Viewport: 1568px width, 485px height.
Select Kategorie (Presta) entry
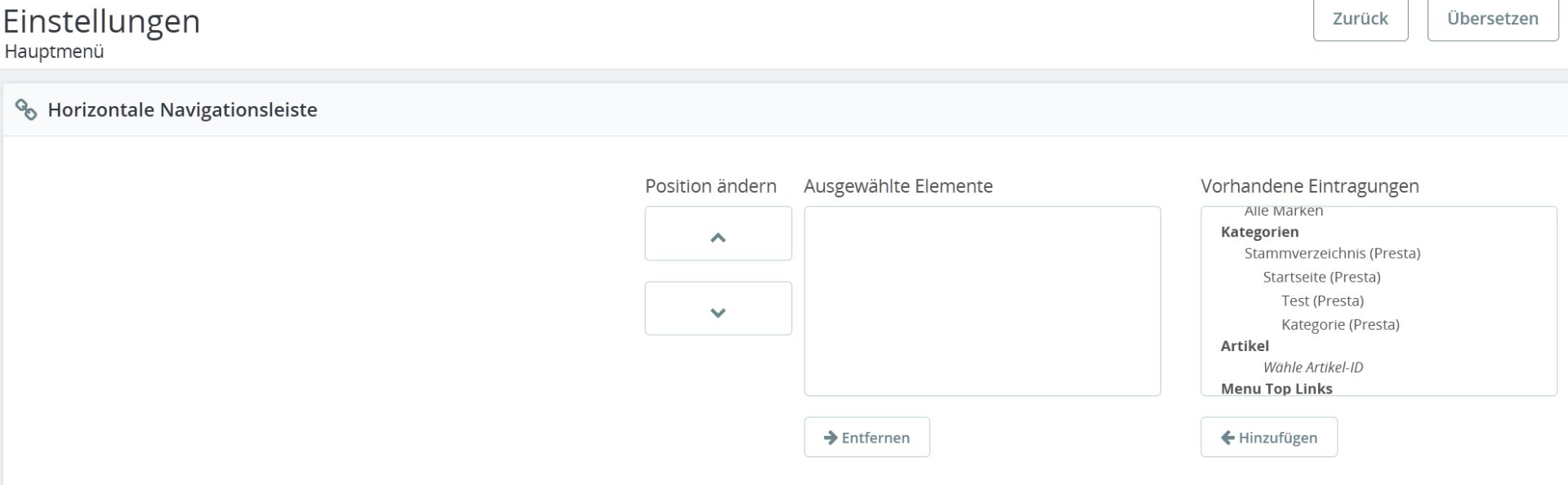tap(1340, 324)
